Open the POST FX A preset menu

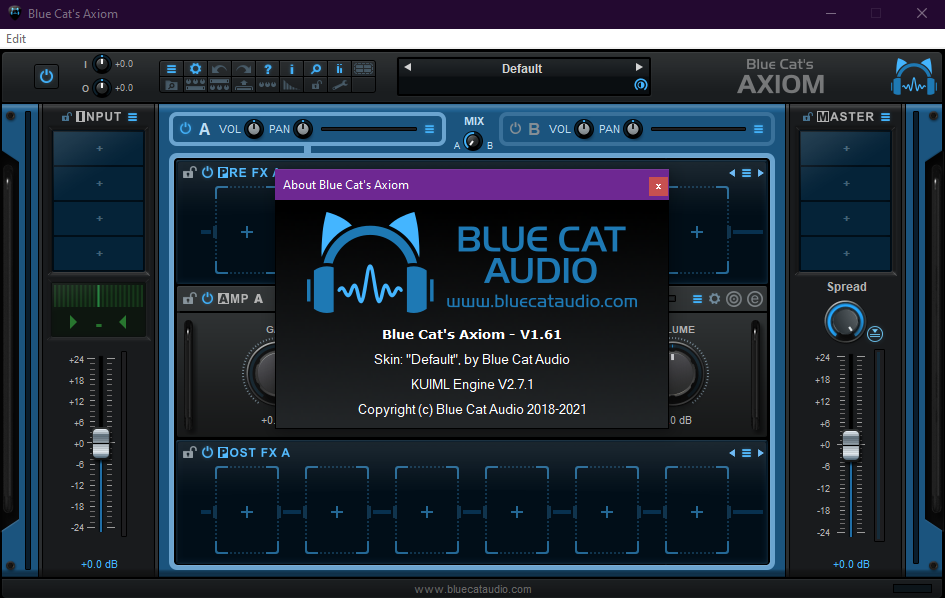746,453
